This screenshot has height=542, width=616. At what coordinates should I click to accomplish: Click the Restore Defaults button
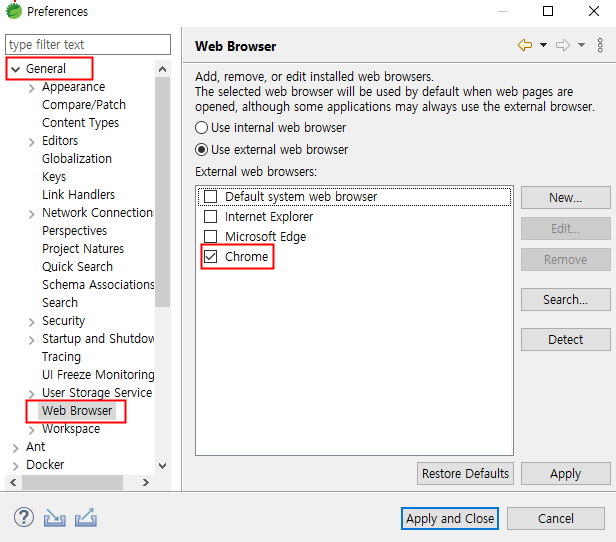click(x=465, y=474)
